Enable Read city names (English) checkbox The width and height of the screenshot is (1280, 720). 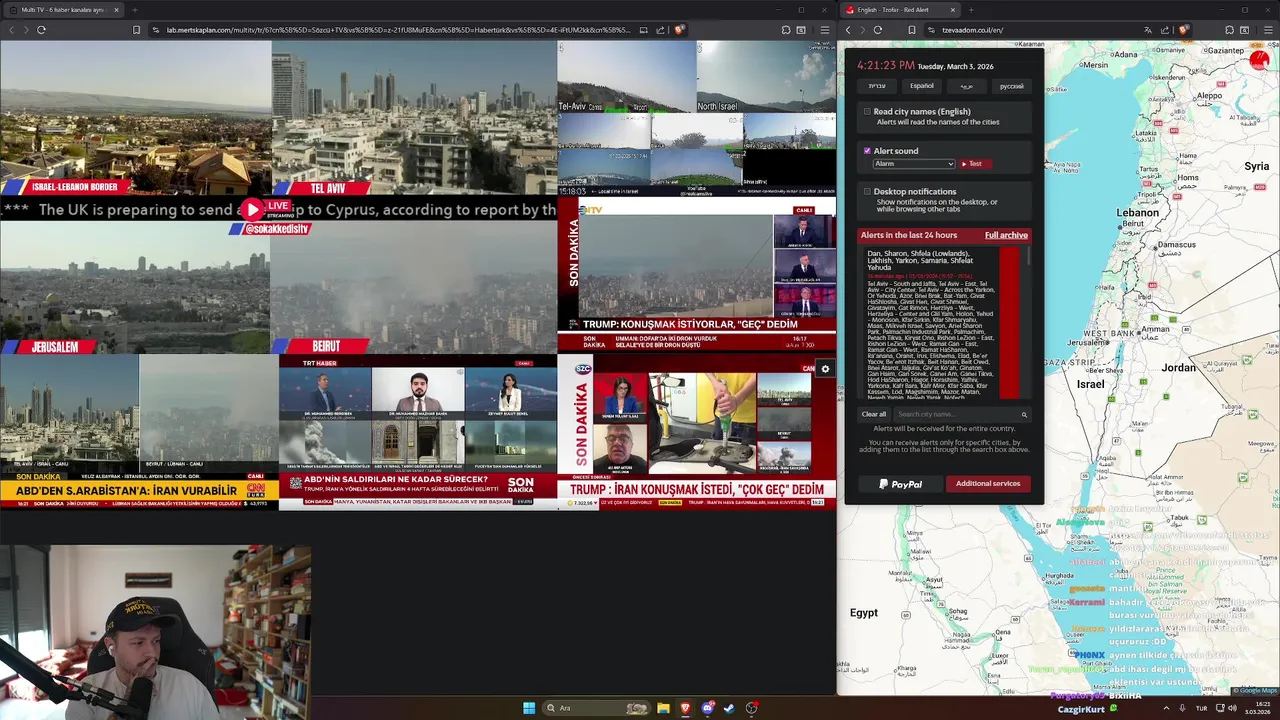tap(867, 112)
